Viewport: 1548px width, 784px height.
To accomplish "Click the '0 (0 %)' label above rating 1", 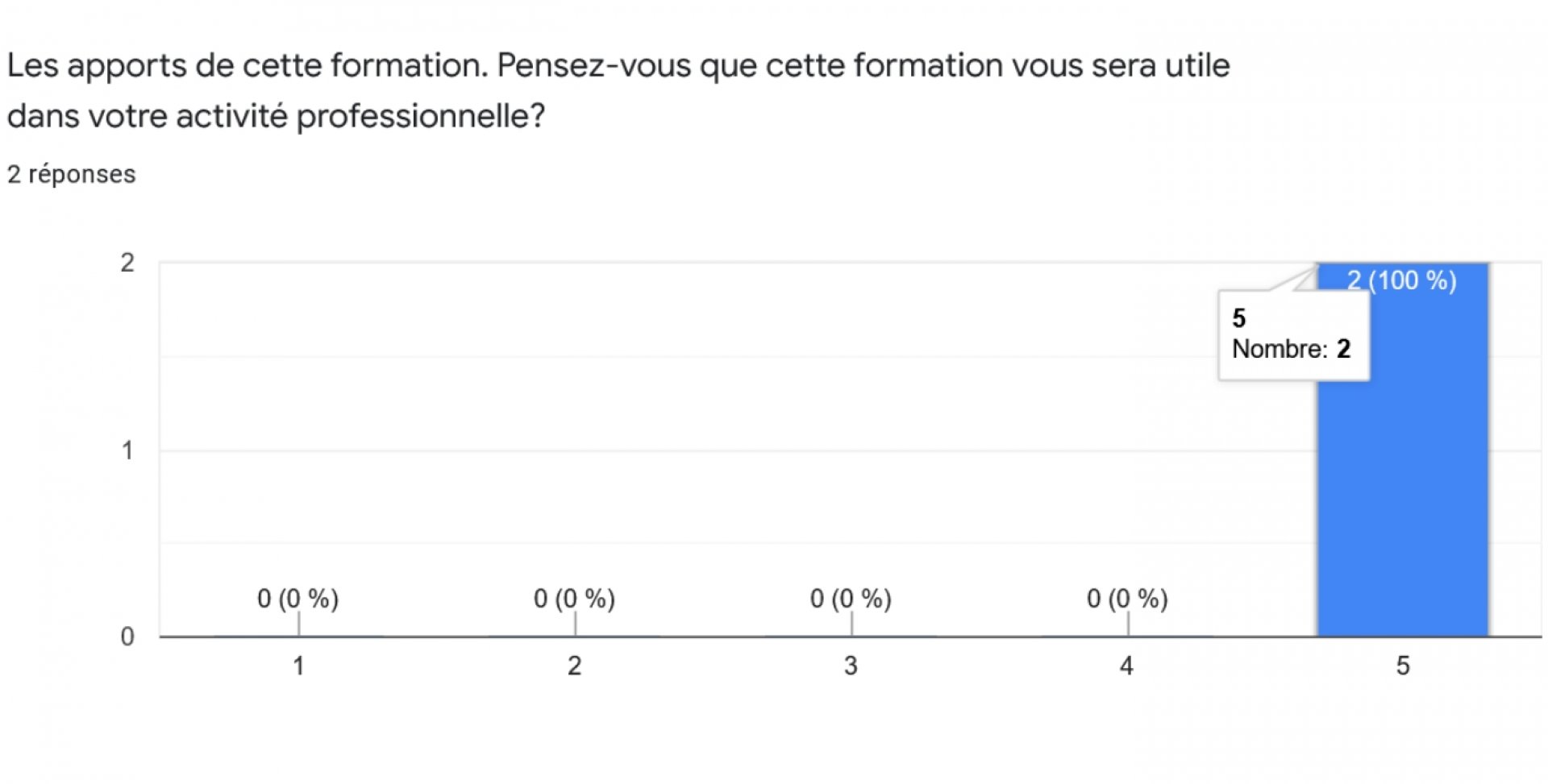I will (x=298, y=599).
